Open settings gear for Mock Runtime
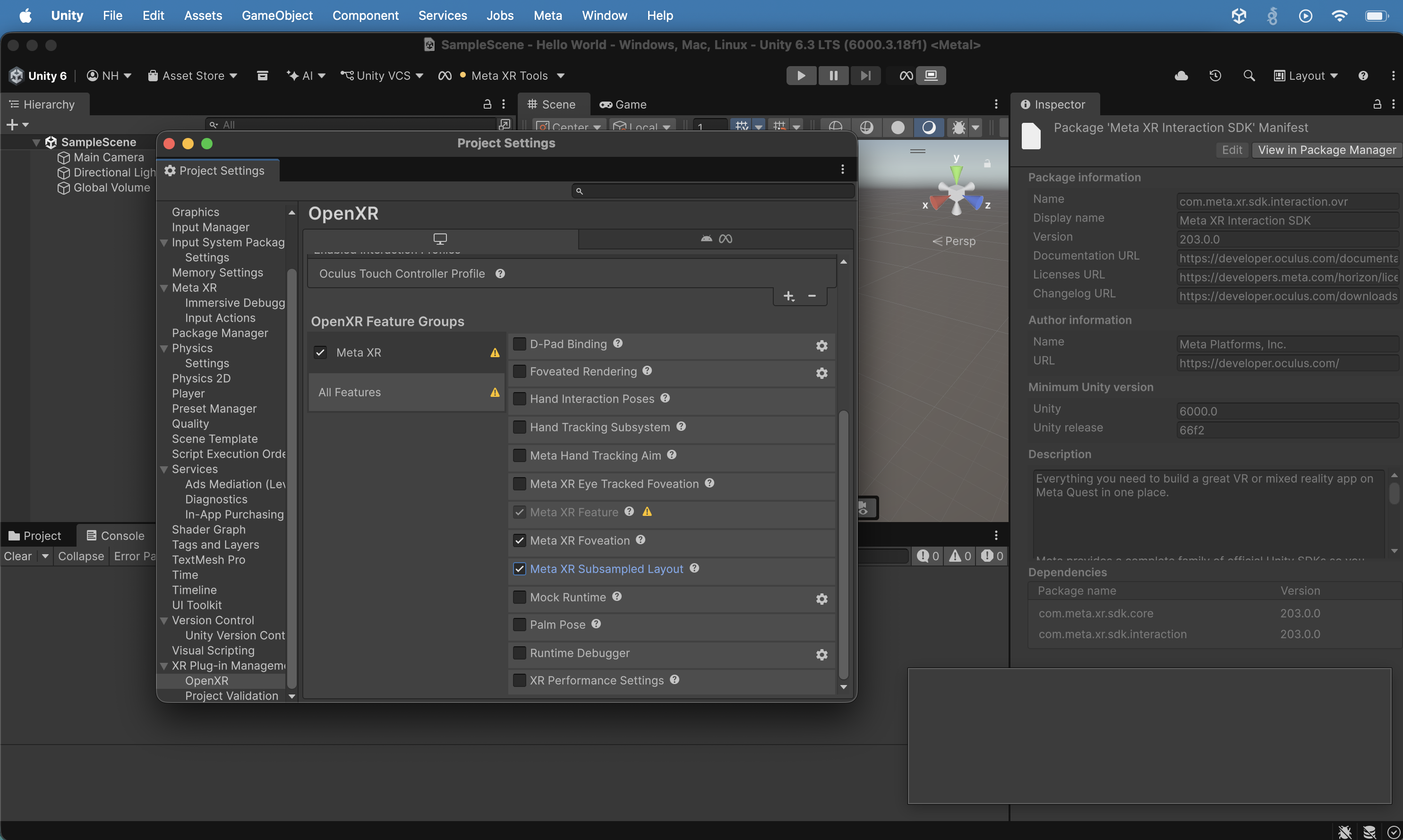This screenshot has width=1403, height=840. click(x=822, y=599)
